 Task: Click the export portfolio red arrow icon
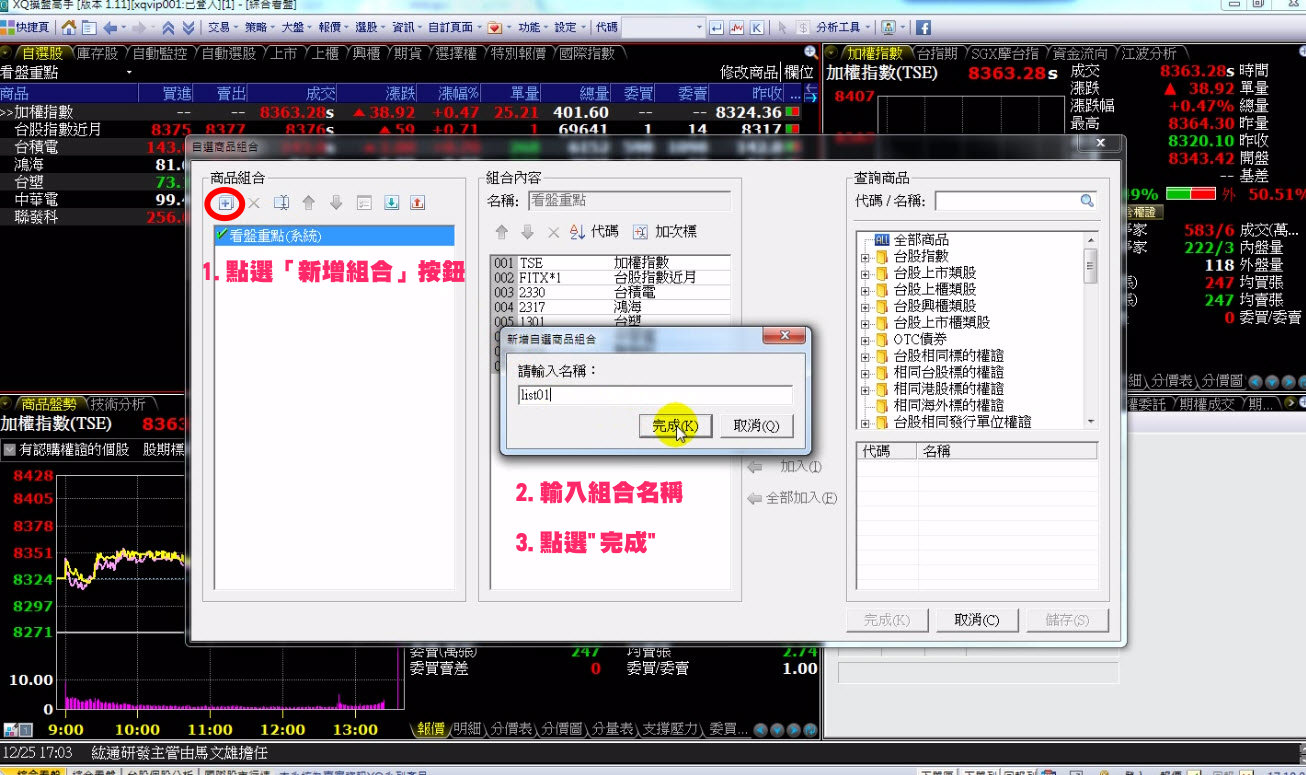(417, 203)
